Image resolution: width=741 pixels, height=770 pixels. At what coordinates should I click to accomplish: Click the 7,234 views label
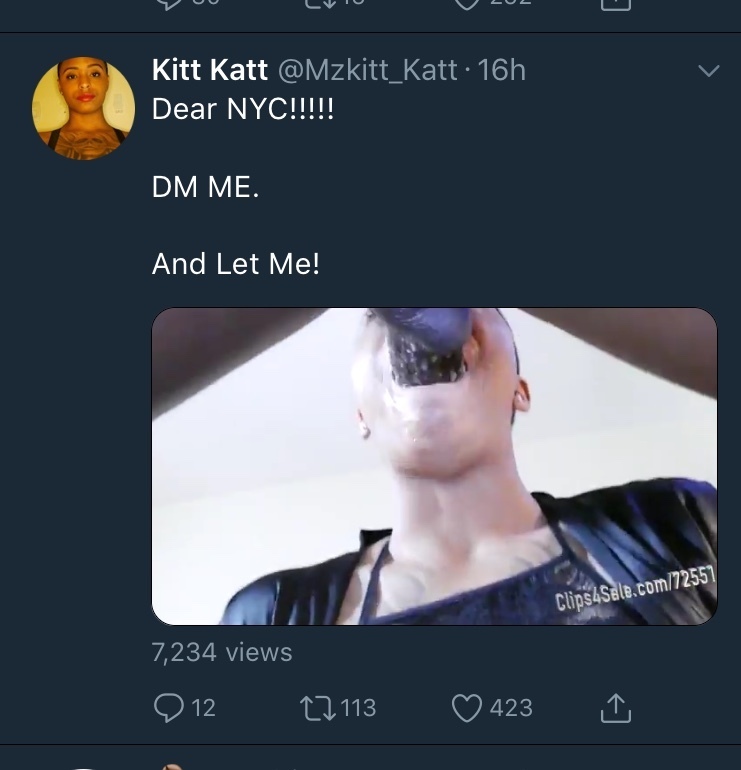(222, 652)
